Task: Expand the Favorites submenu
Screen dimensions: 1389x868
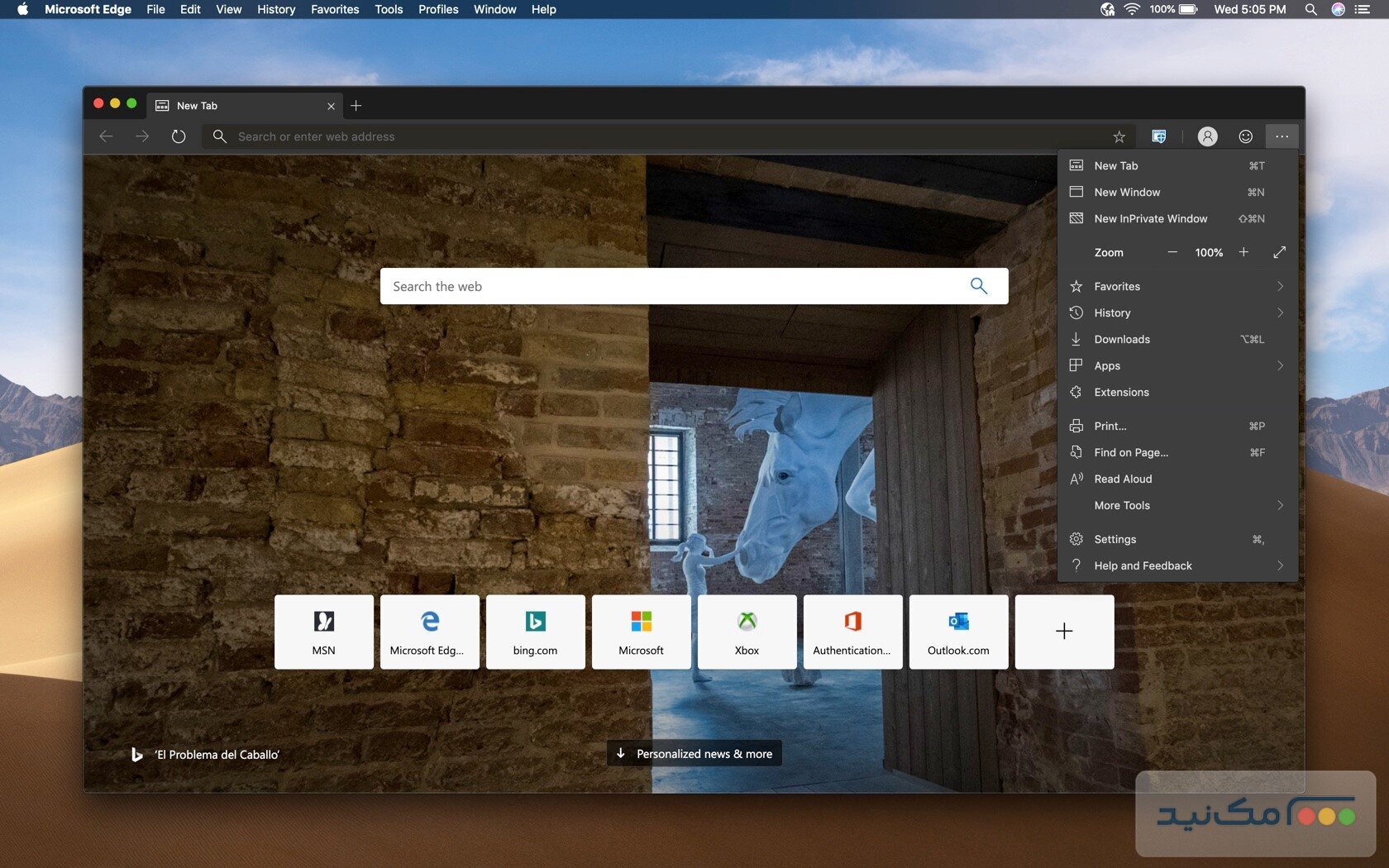Action: point(1177,286)
